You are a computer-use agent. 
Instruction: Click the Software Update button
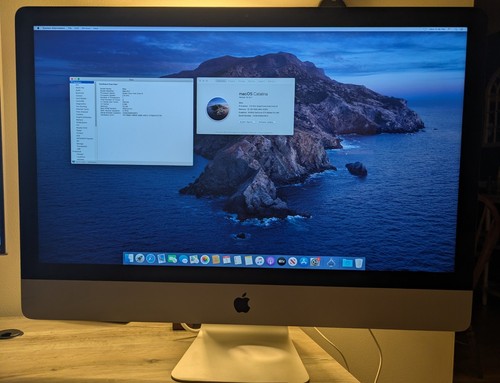266,122
